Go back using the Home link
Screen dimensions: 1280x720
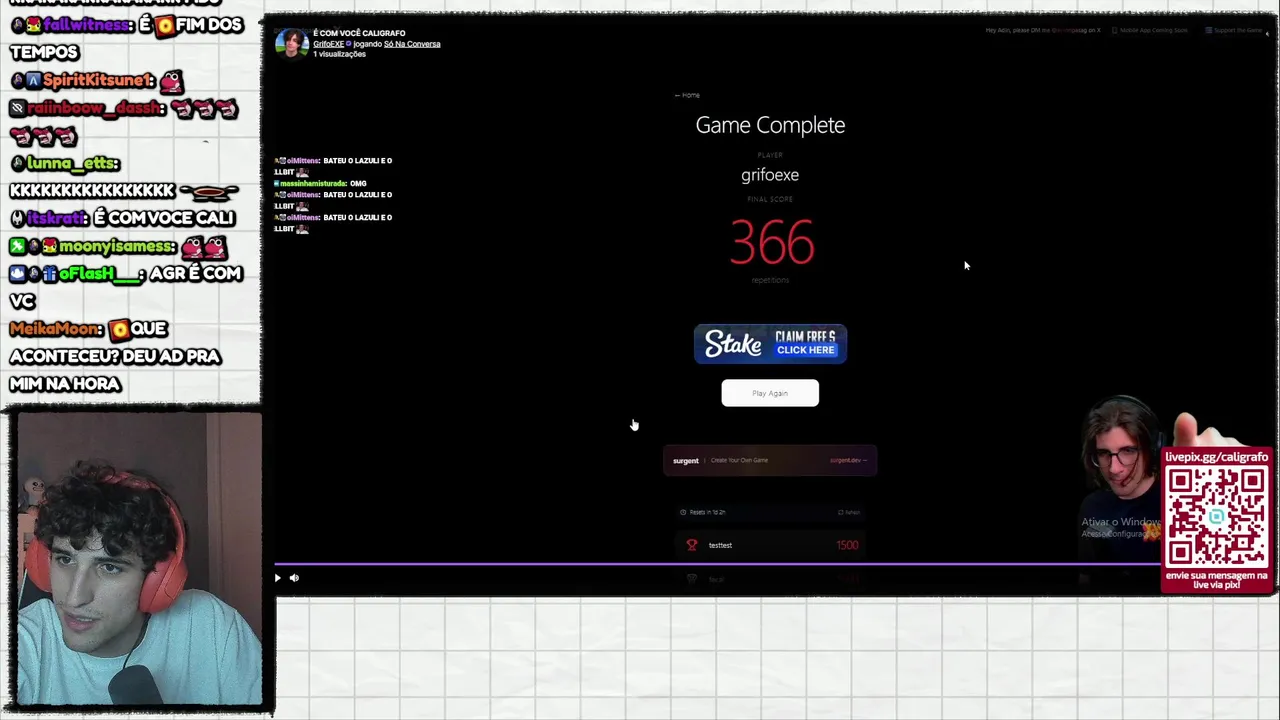[688, 95]
